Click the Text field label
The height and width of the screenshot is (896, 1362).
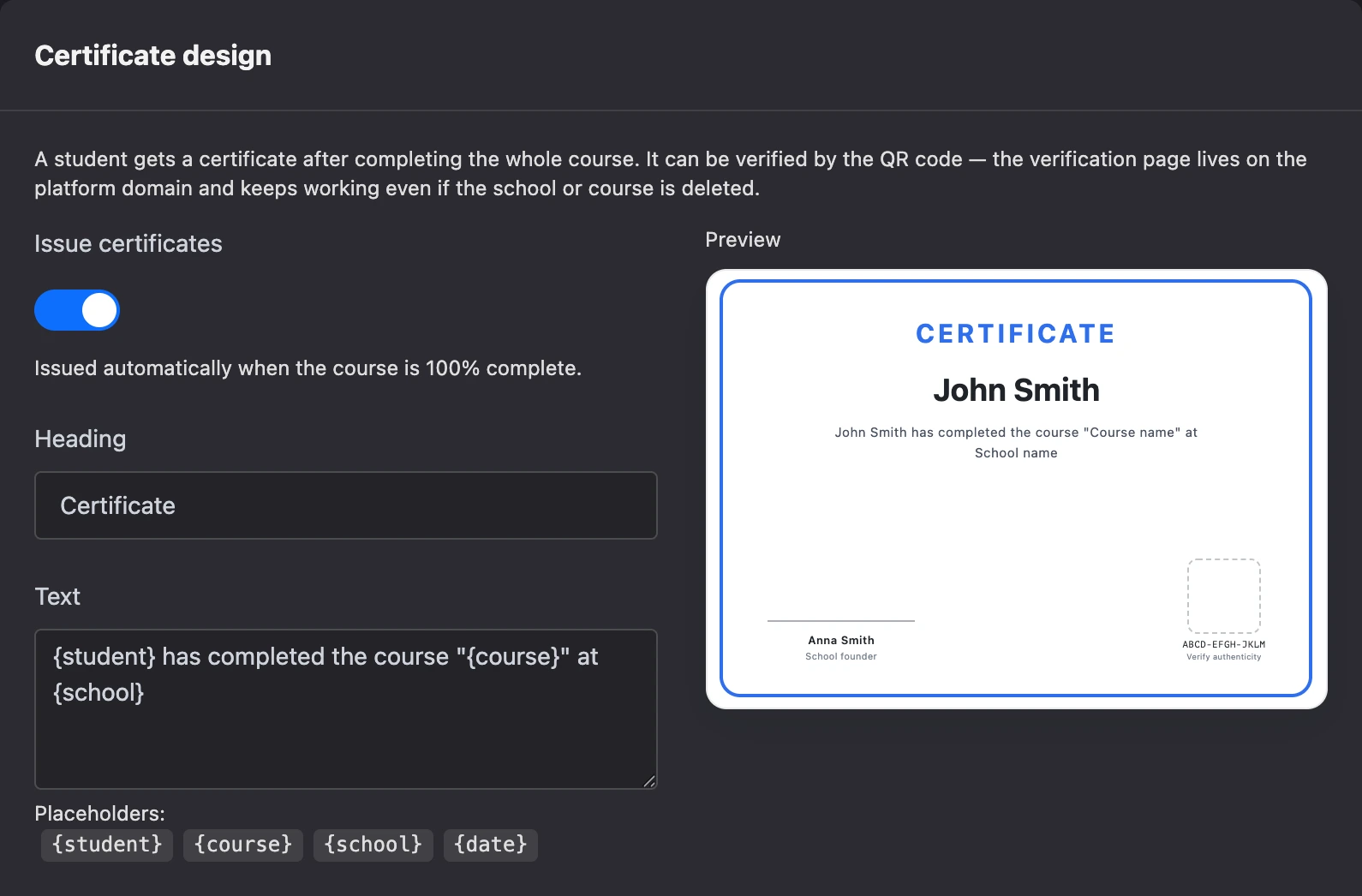[57, 597]
